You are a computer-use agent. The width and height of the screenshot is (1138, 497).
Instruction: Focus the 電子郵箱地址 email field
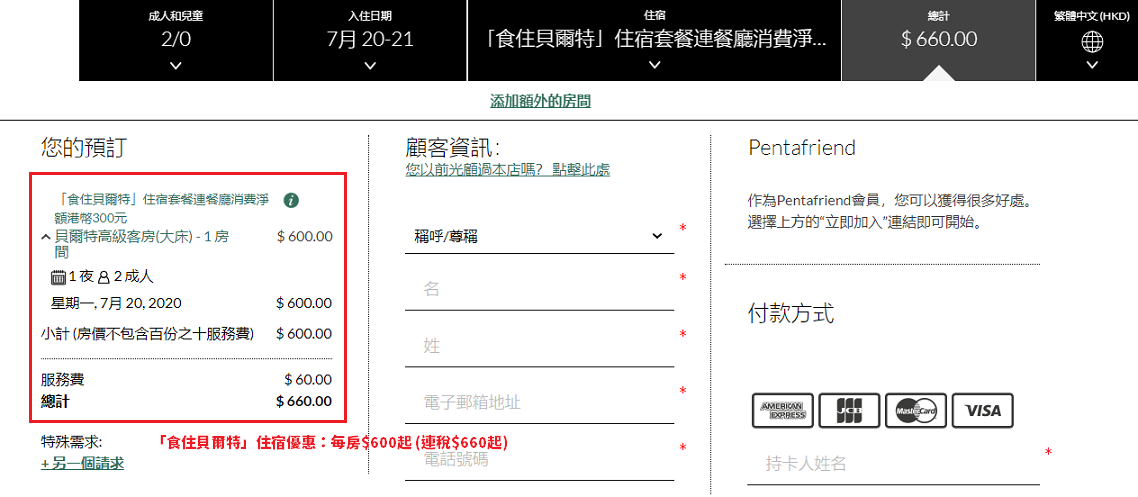(x=539, y=403)
